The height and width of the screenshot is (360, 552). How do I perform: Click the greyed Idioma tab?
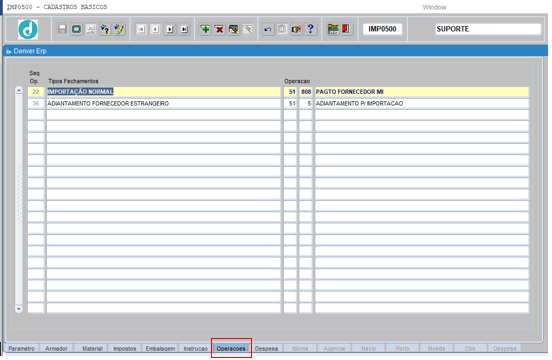click(x=300, y=348)
